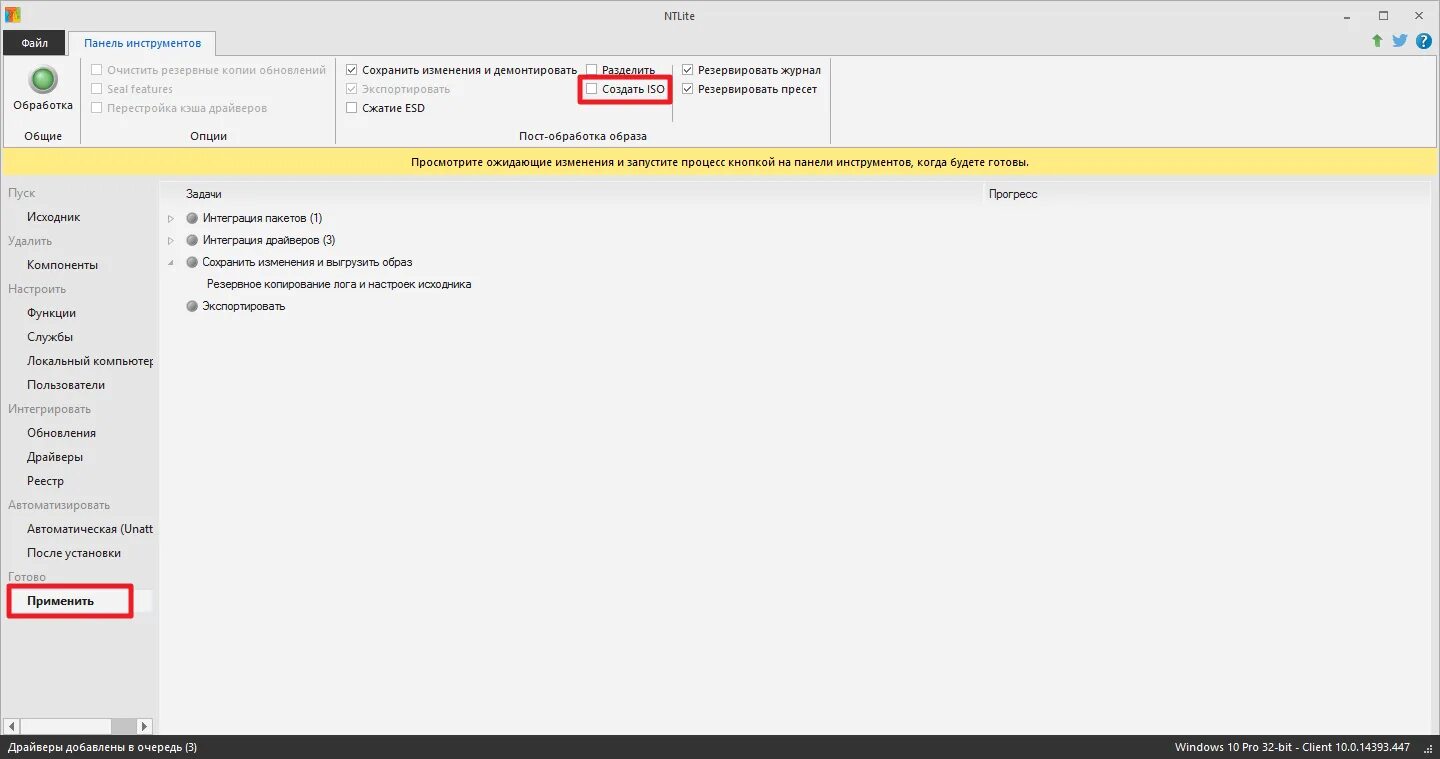Select the Интеграция пакетов status circle
Screen dimensions: 1440x759
(x=192, y=218)
